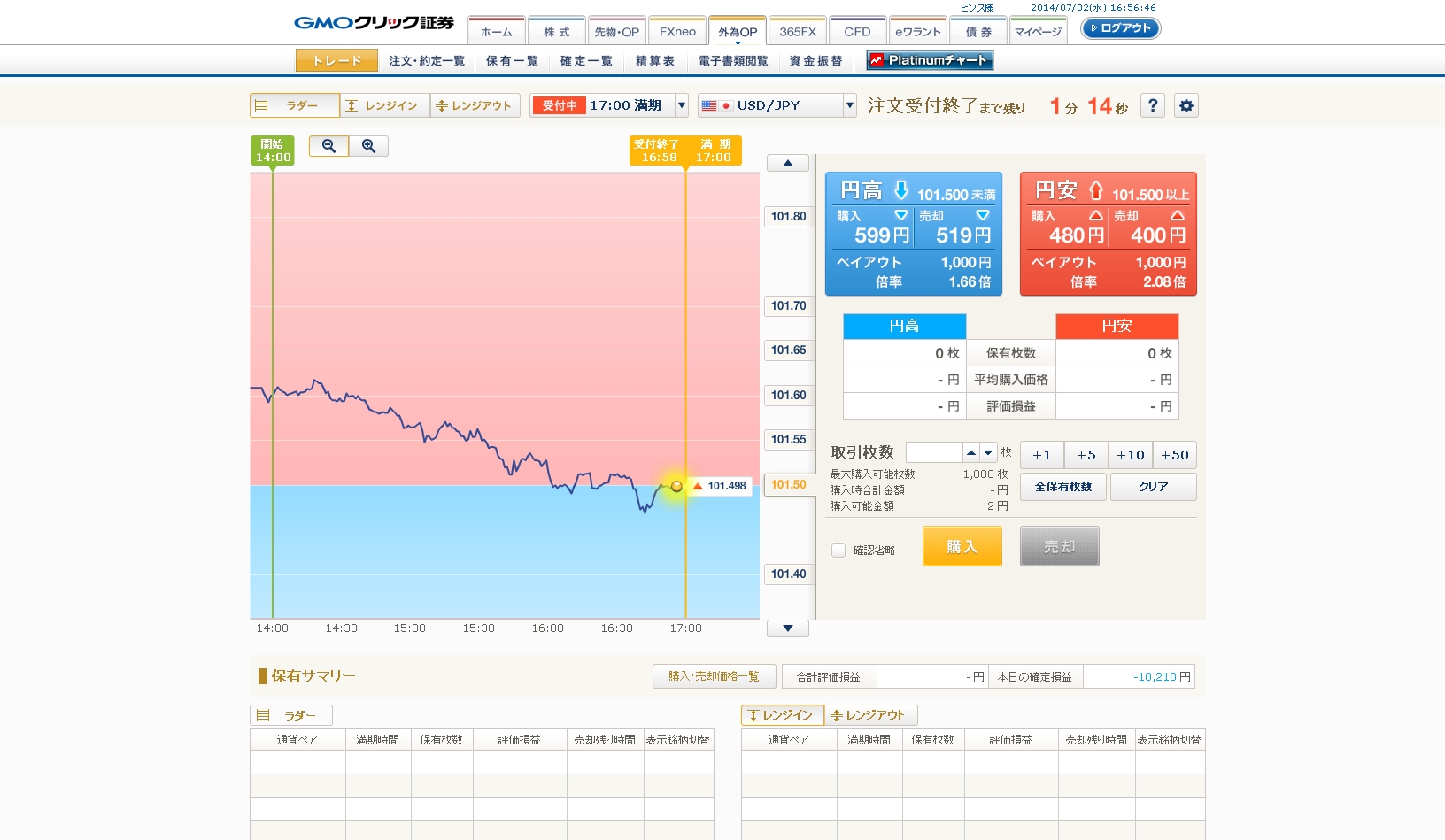Open the 17:00 満期 expiry dropdown
Viewport: 1445px width, 840px height.
tap(609, 105)
